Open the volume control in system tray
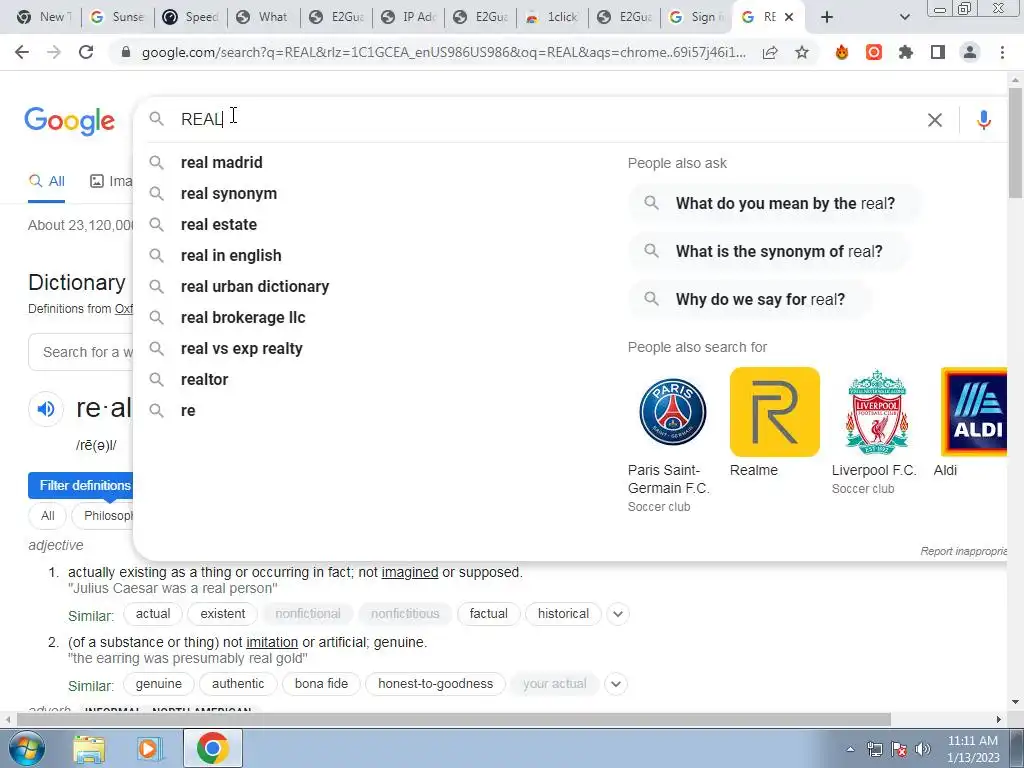 pos(922,749)
